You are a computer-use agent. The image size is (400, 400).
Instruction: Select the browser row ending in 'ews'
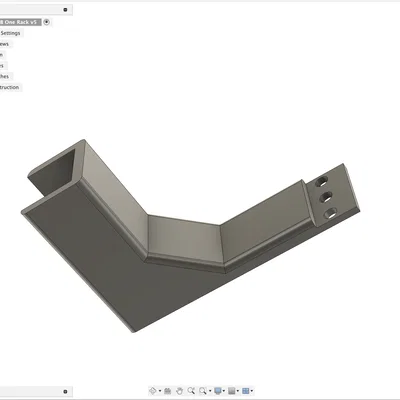click(5, 44)
